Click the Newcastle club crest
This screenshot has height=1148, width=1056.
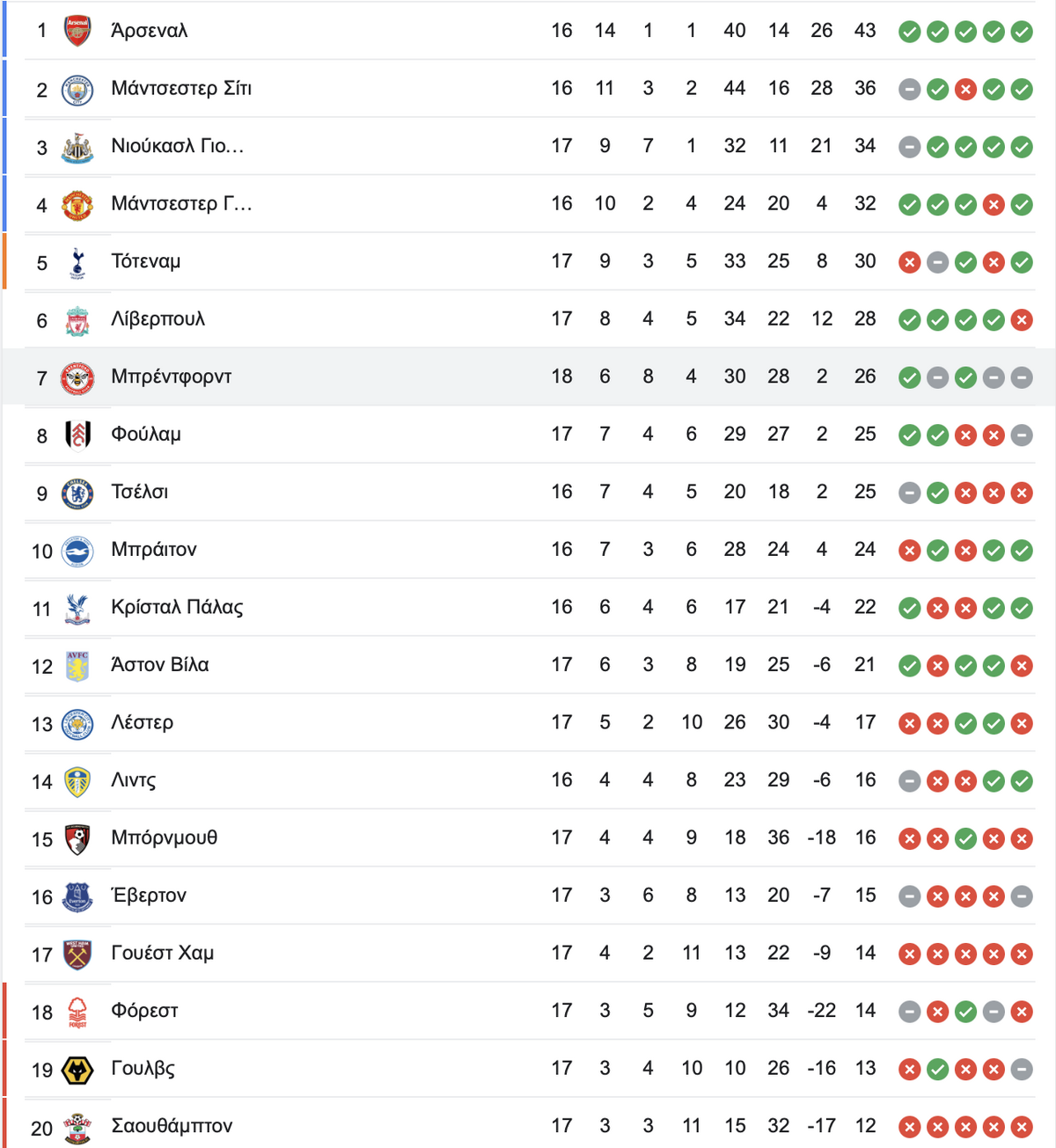77,148
